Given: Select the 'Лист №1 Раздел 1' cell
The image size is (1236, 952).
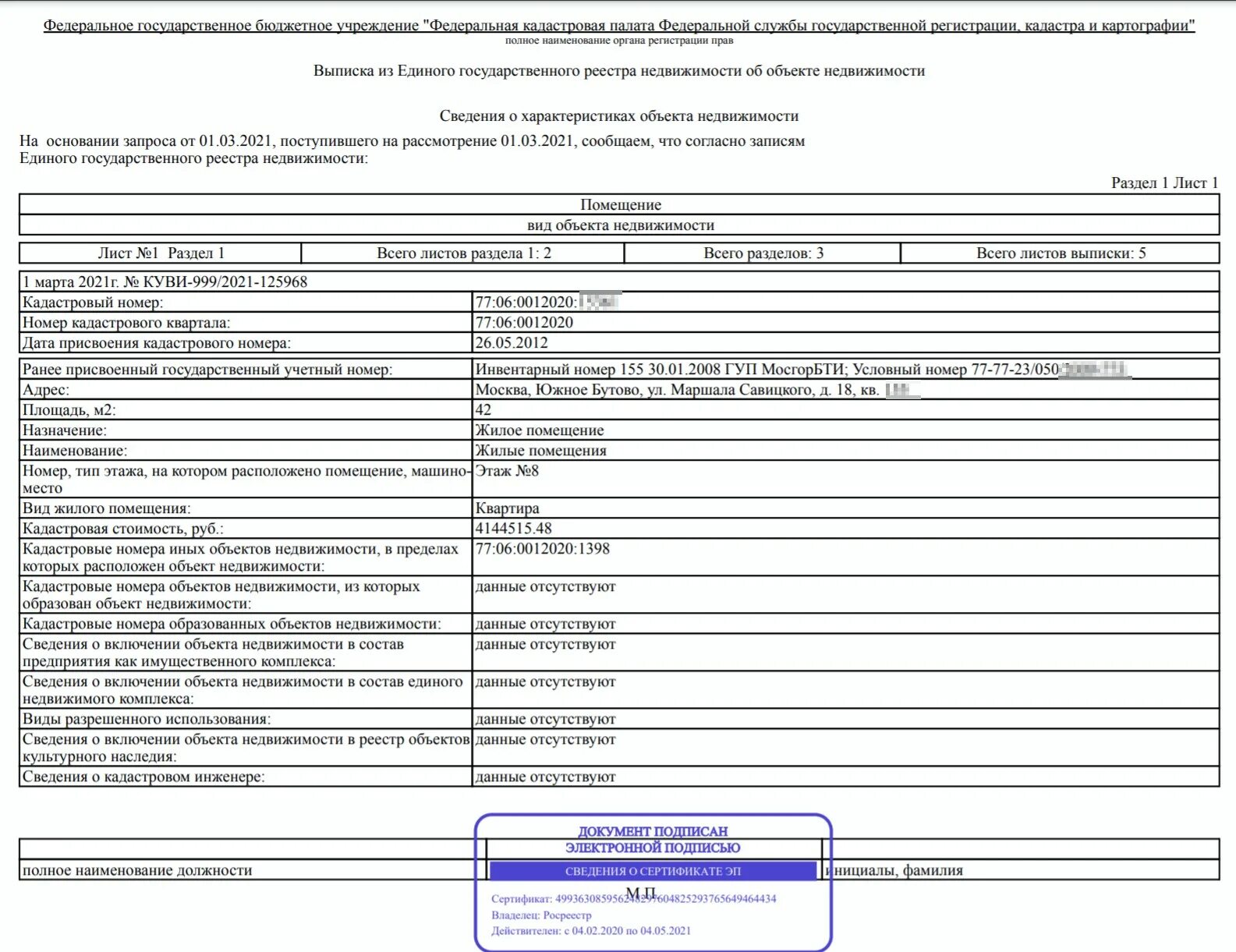Looking at the screenshot, I should point(161,253).
